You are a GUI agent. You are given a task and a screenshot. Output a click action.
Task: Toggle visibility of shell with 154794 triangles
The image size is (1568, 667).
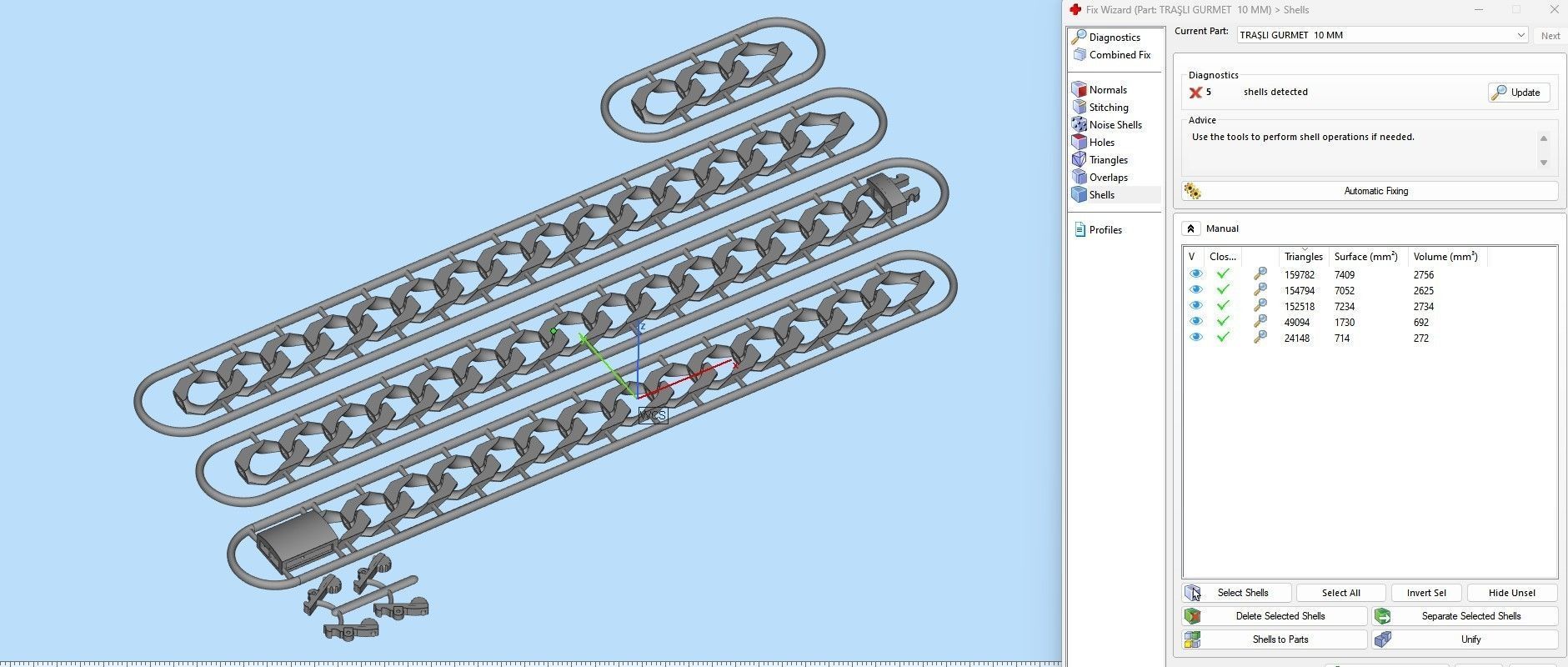(x=1195, y=290)
